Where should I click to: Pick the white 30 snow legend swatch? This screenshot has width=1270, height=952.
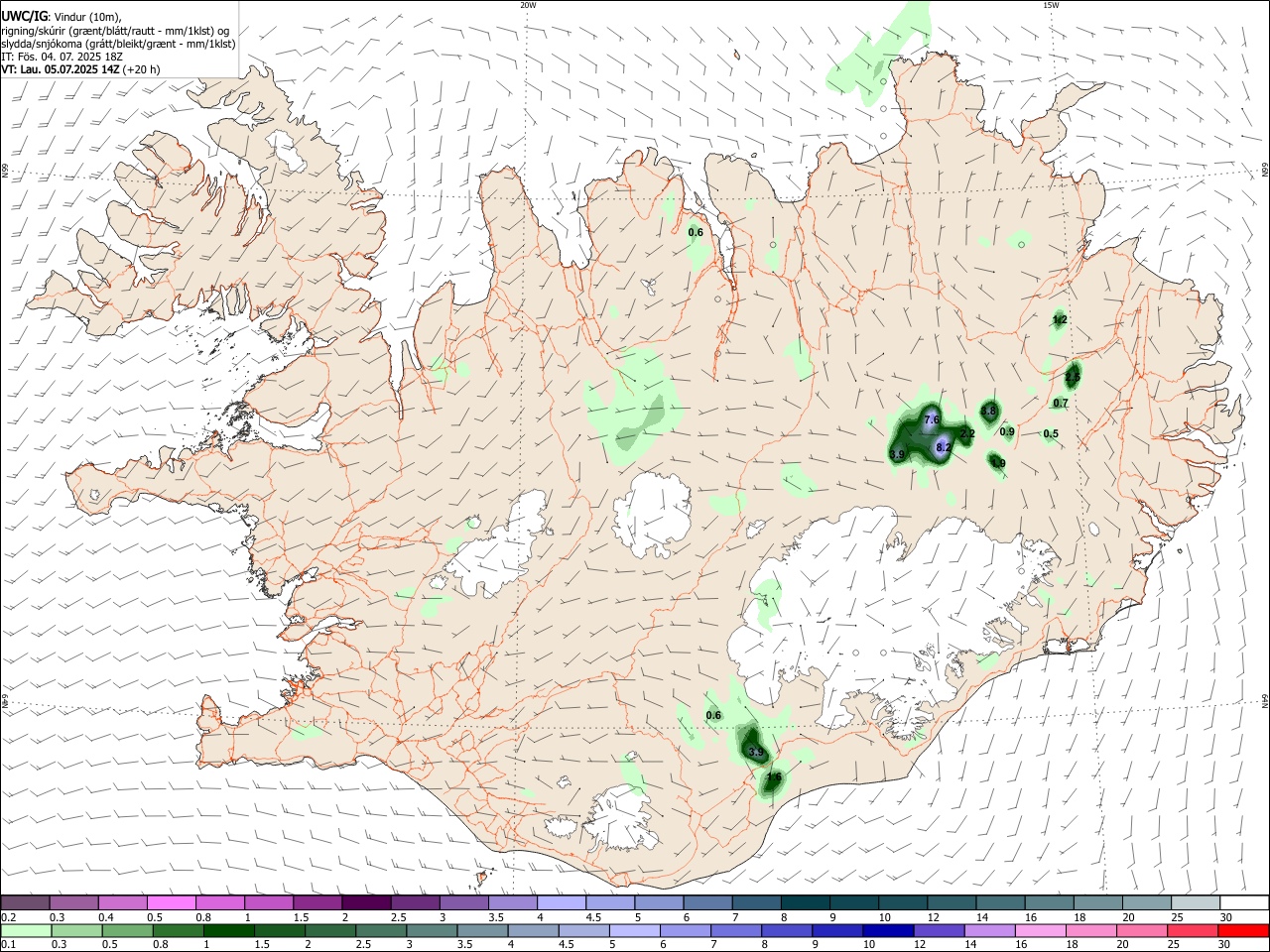1244,902
